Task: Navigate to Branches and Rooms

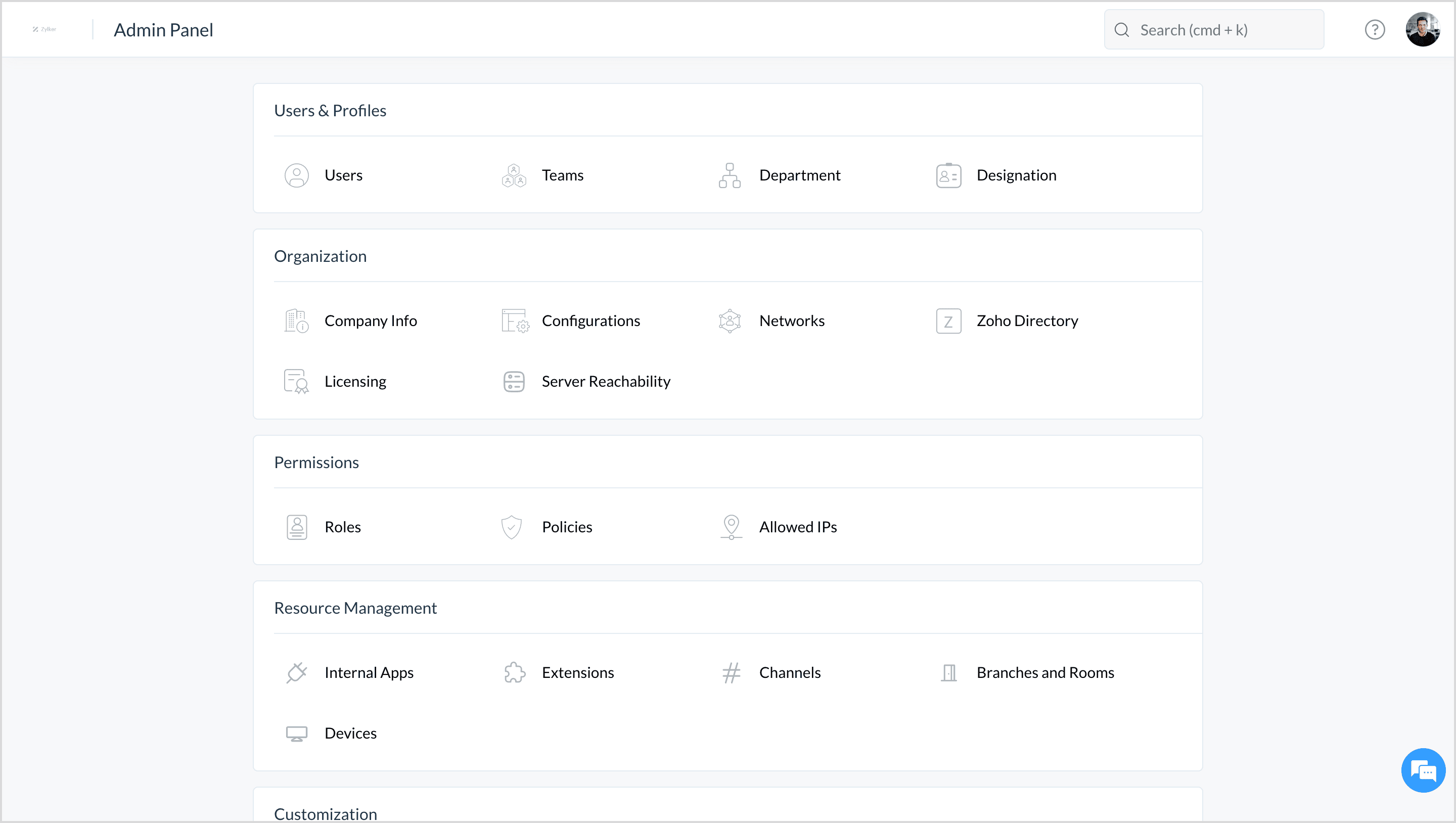Action: point(1044,672)
